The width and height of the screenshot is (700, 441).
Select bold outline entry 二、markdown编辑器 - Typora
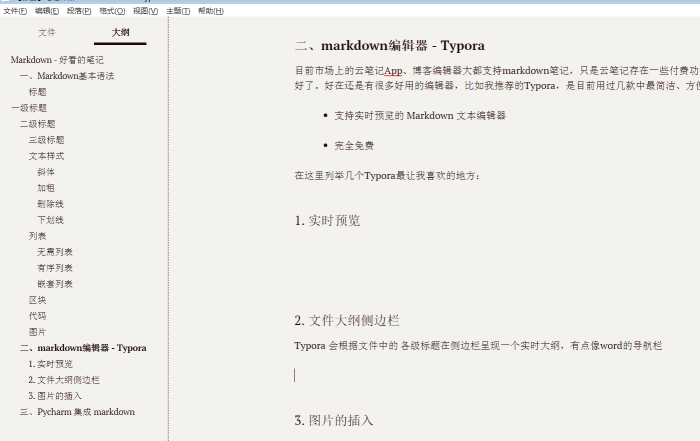(83, 348)
